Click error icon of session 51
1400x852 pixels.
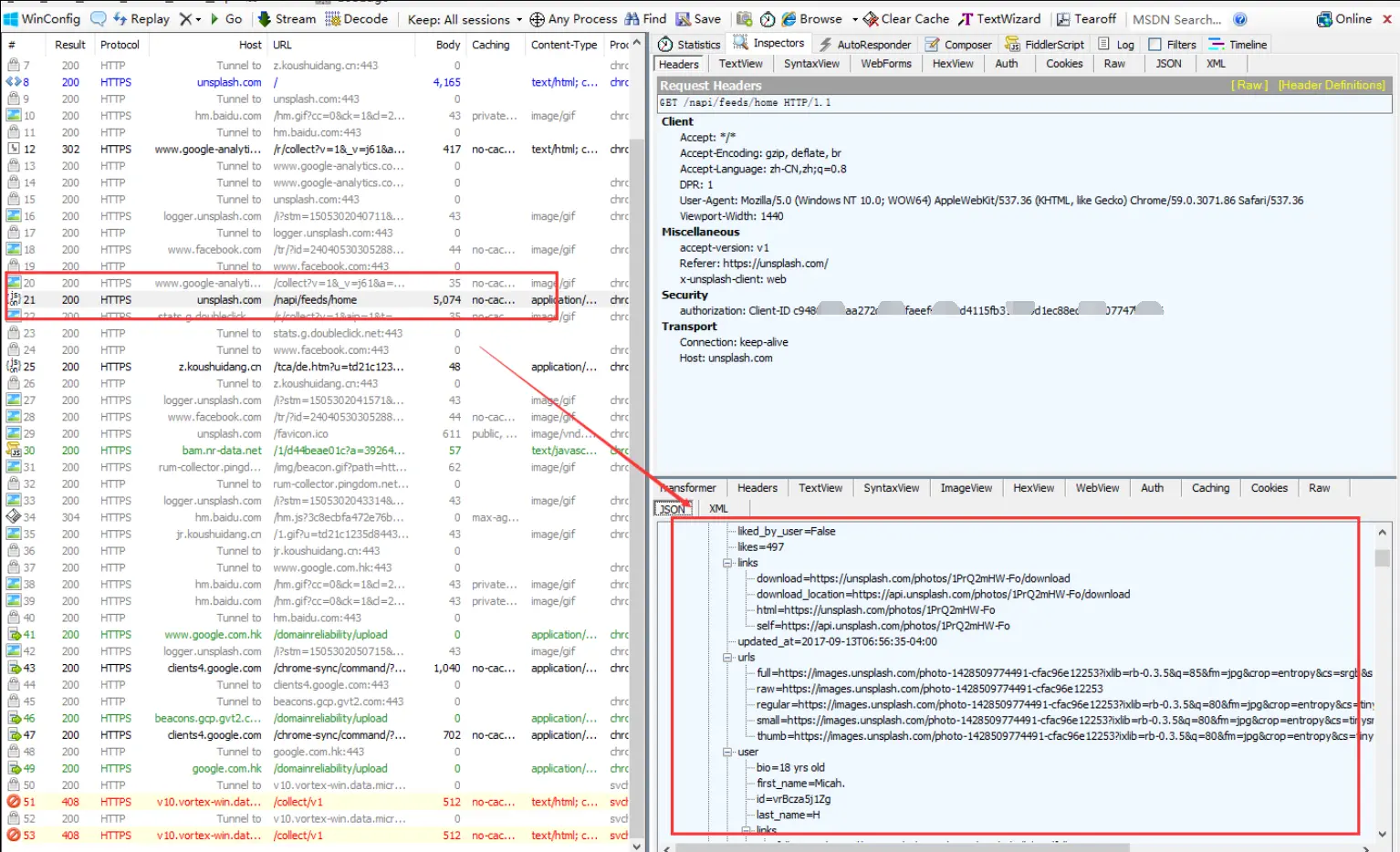click(x=14, y=802)
